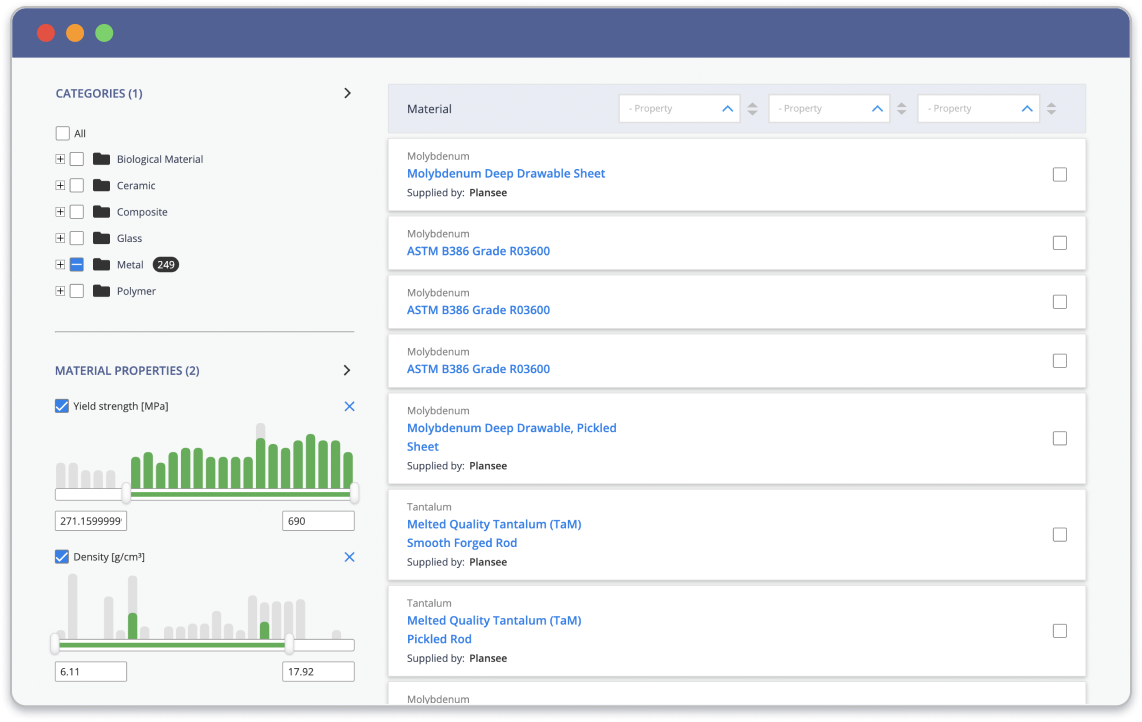Check the All categories checkbox
The image size is (1142, 722).
tap(63, 133)
